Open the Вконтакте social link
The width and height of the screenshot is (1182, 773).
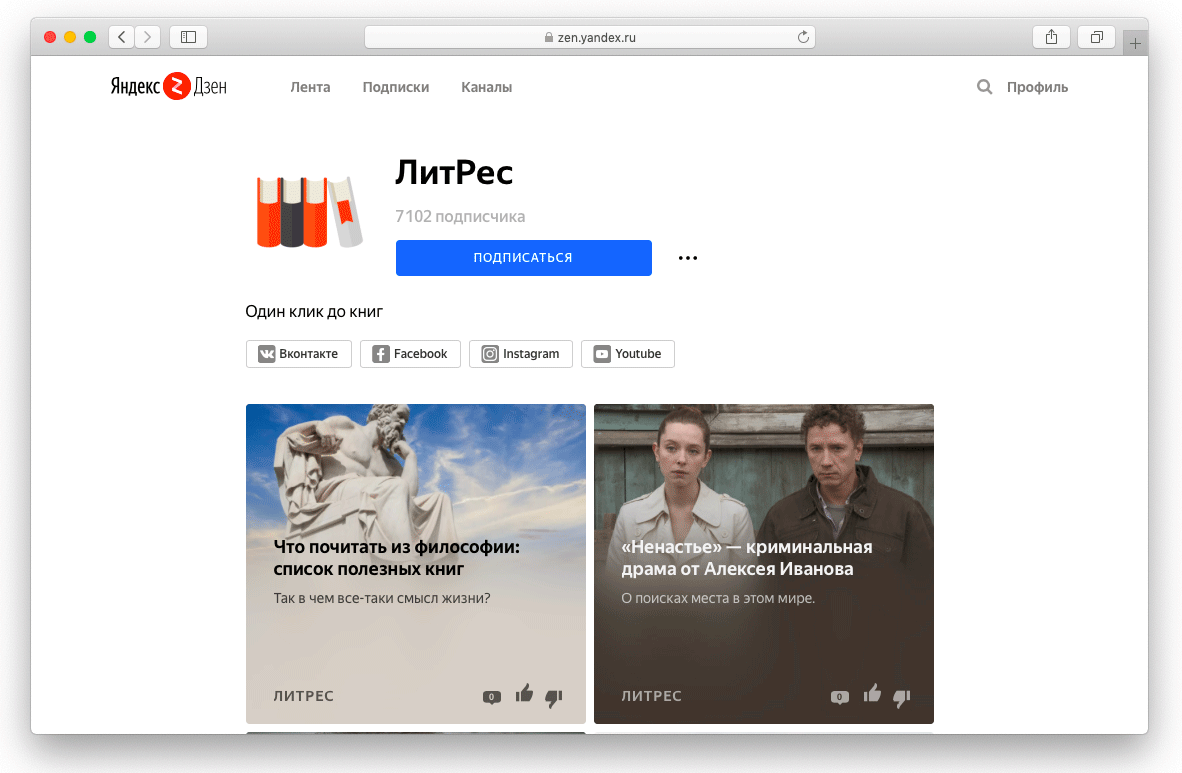point(299,354)
